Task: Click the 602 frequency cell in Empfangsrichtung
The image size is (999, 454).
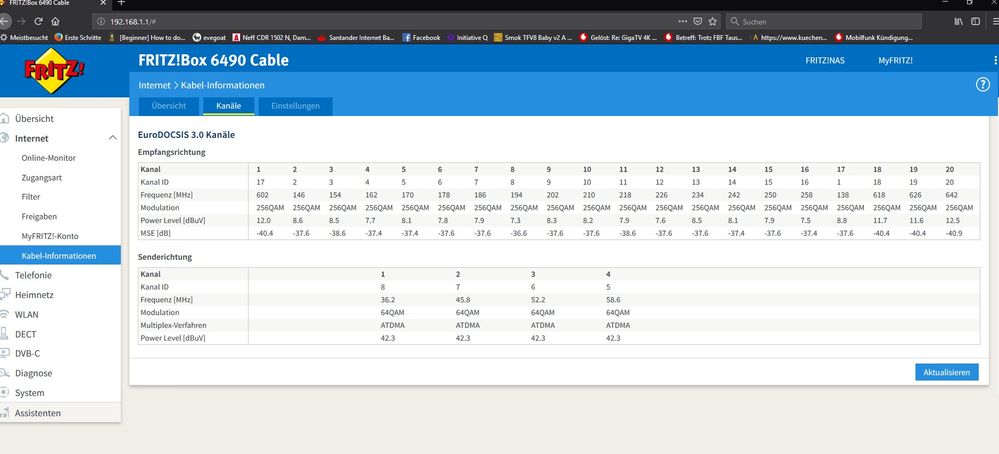Action: (262, 195)
